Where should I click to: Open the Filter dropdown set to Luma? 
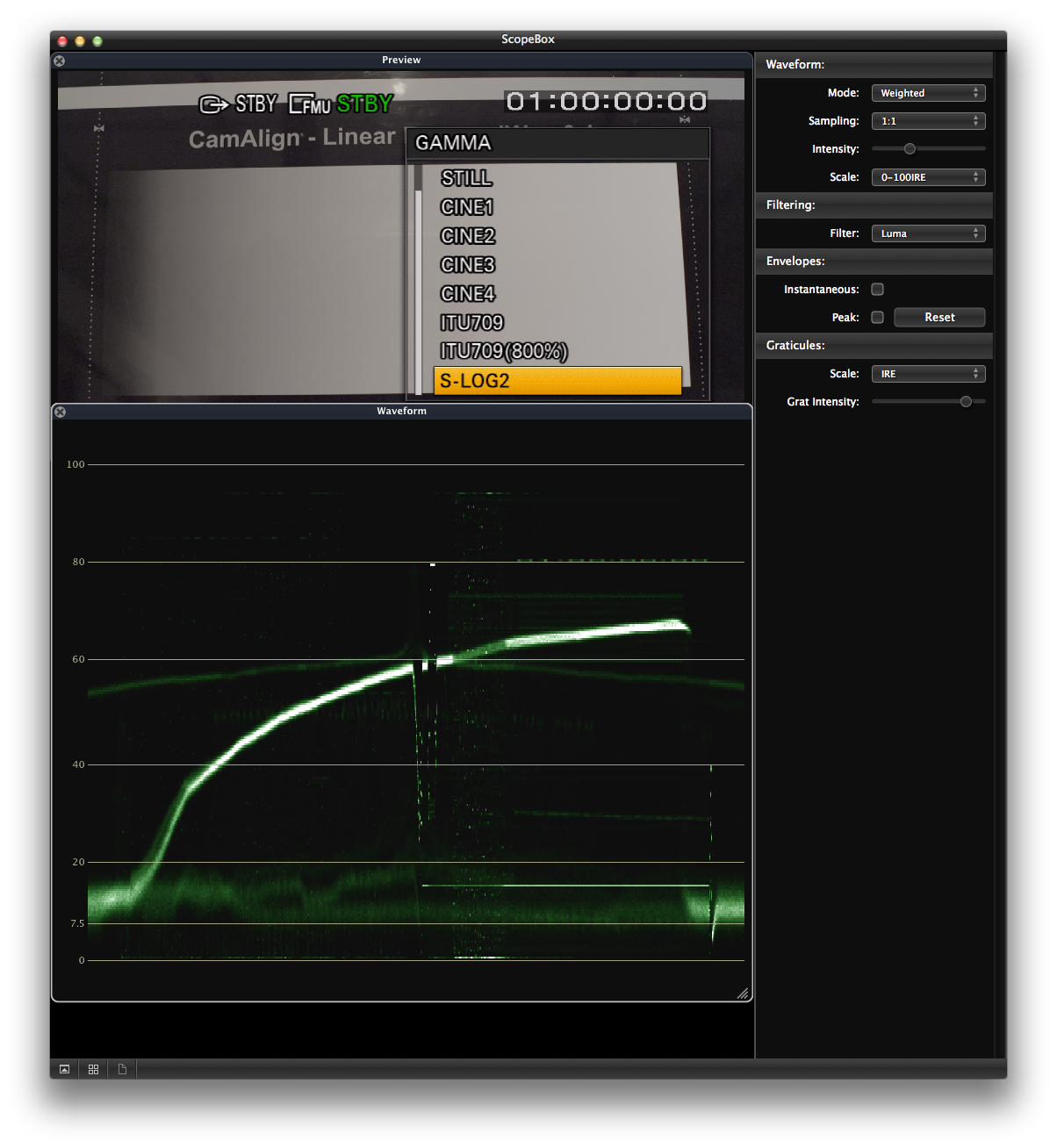pos(928,233)
